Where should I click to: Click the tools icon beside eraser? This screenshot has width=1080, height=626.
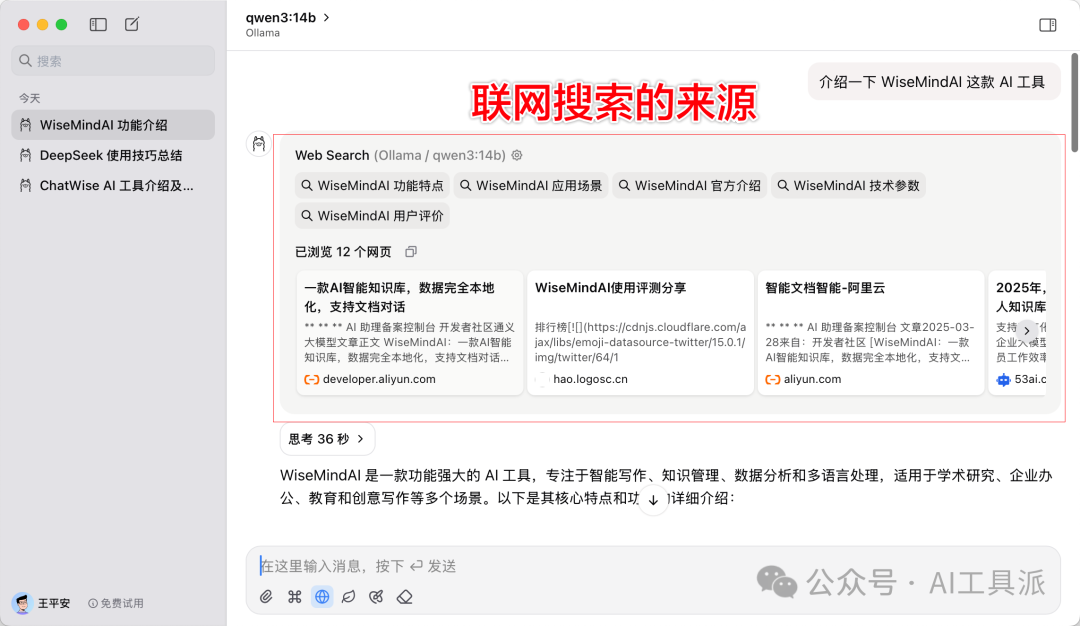click(x=376, y=597)
